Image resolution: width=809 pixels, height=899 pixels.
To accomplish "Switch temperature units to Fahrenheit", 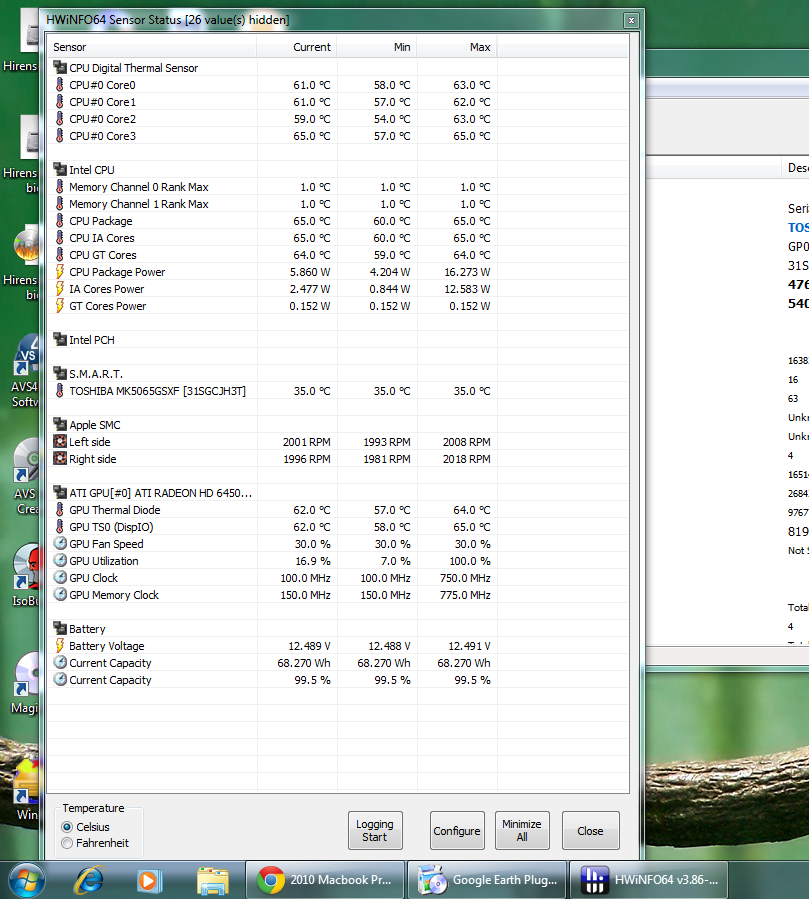I will tap(67, 843).
